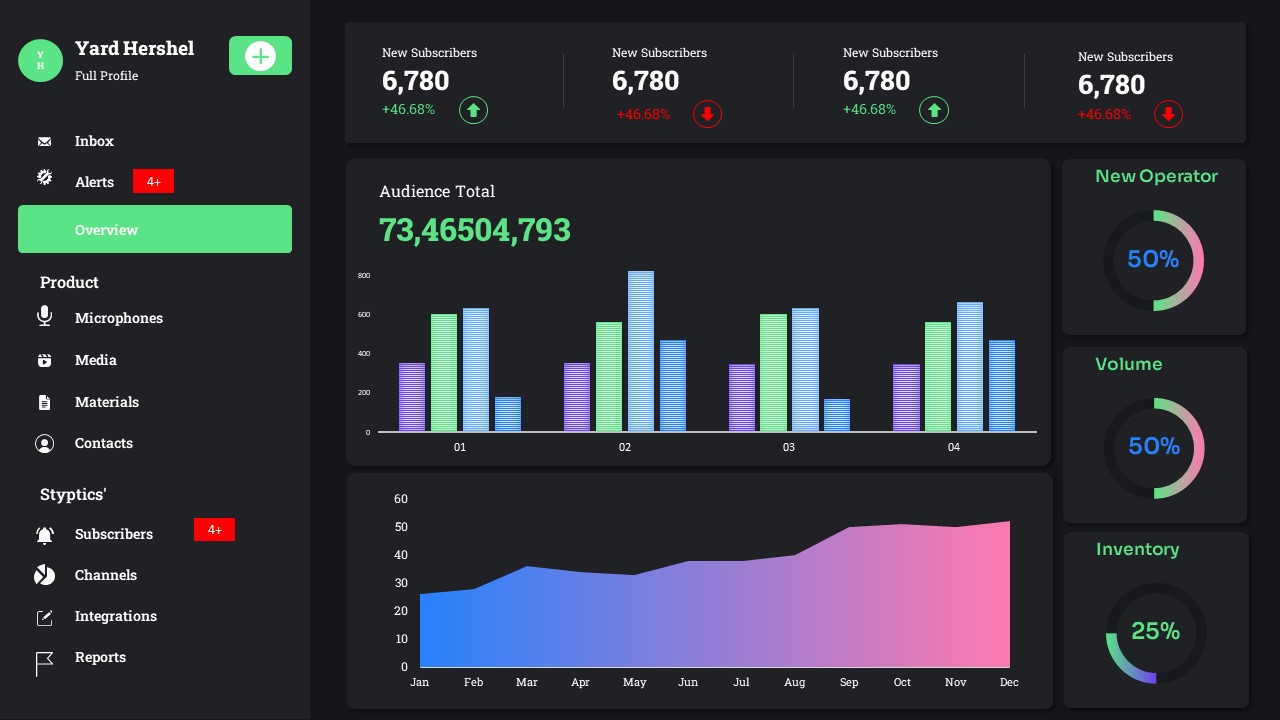Image resolution: width=1280 pixels, height=720 pixels.
Task: Click the Media camera icon
Action: click(44, 360)
